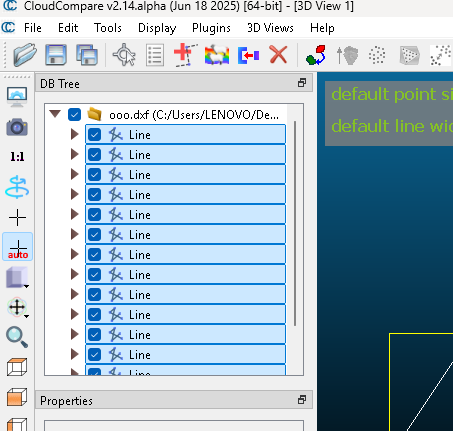Open the Edit menu
Viewport: 453px width, 431px height.
[68, 28]
